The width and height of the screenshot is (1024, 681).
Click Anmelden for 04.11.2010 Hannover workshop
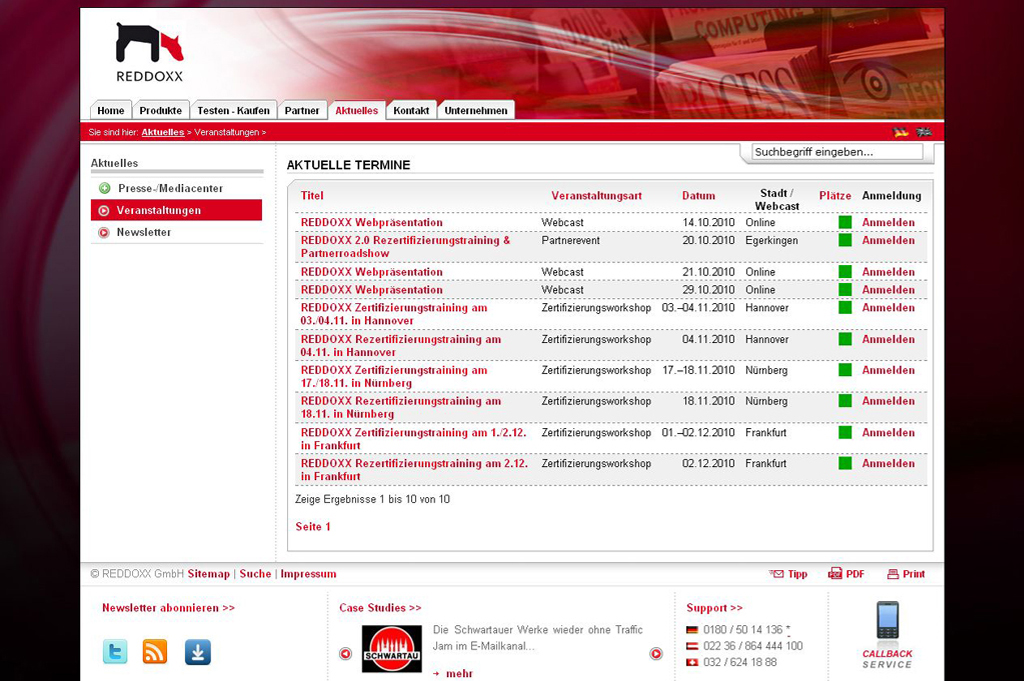[888, 339]
